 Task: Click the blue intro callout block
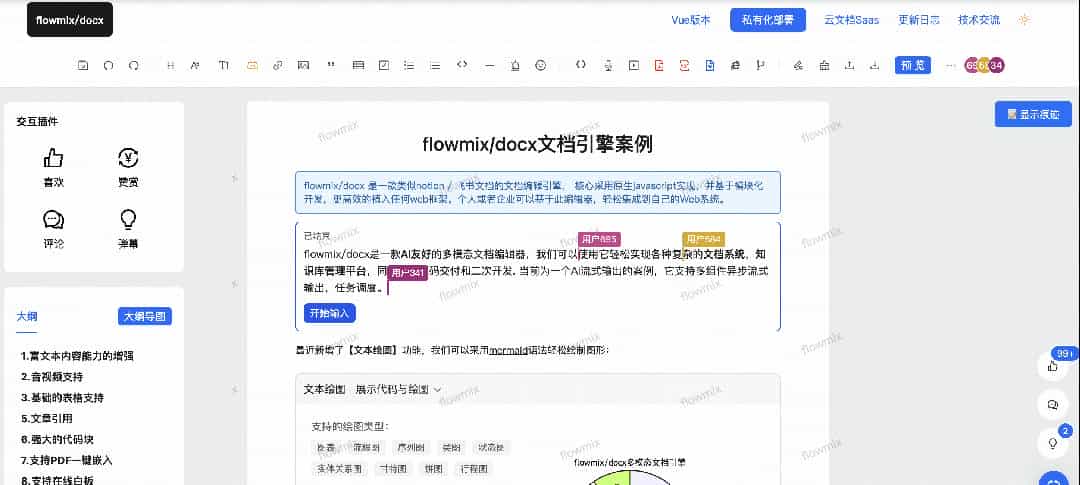click(537, 192)
